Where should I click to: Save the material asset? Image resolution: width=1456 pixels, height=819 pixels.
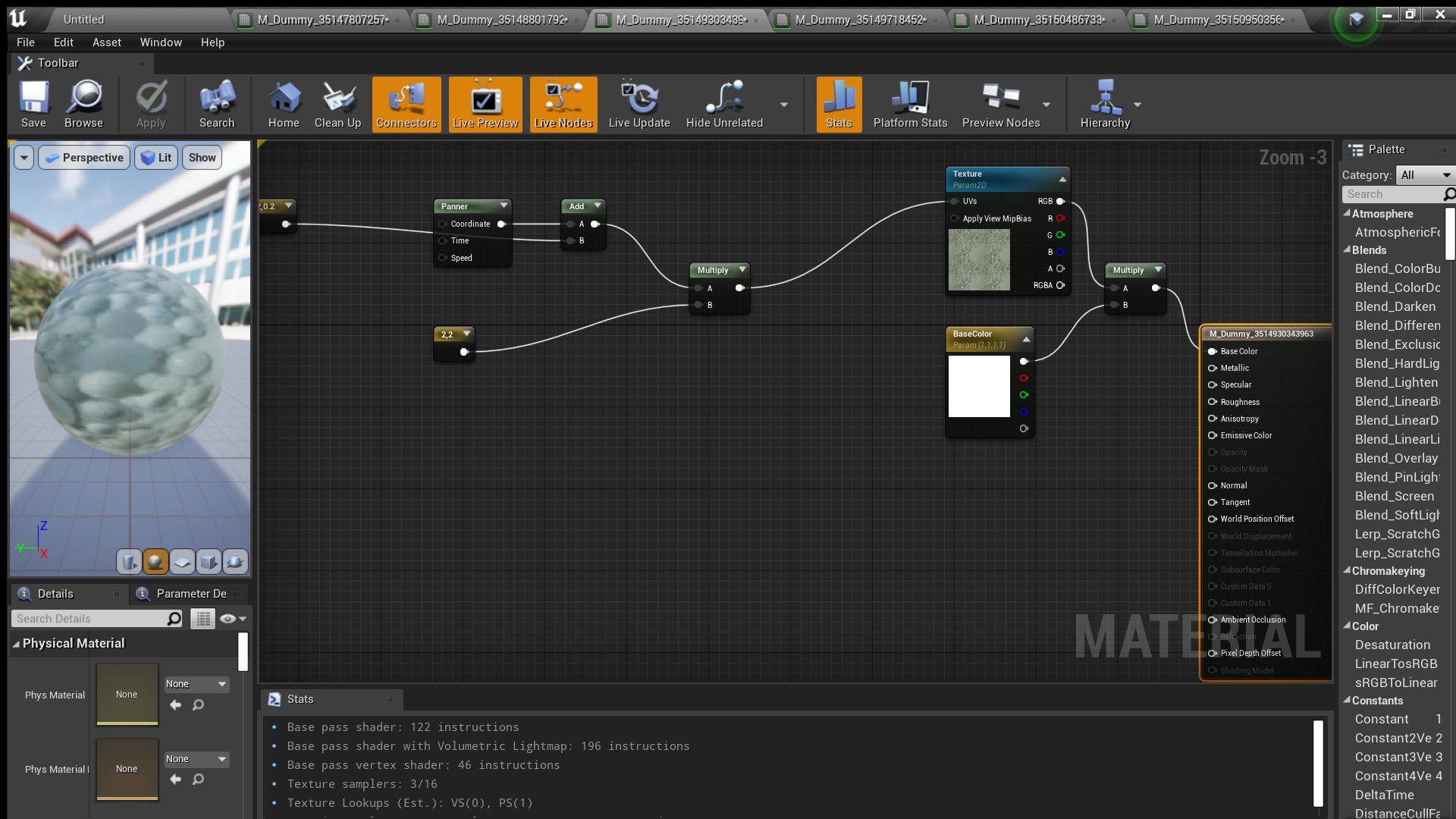pyautogui.click(x=33, y=104)
